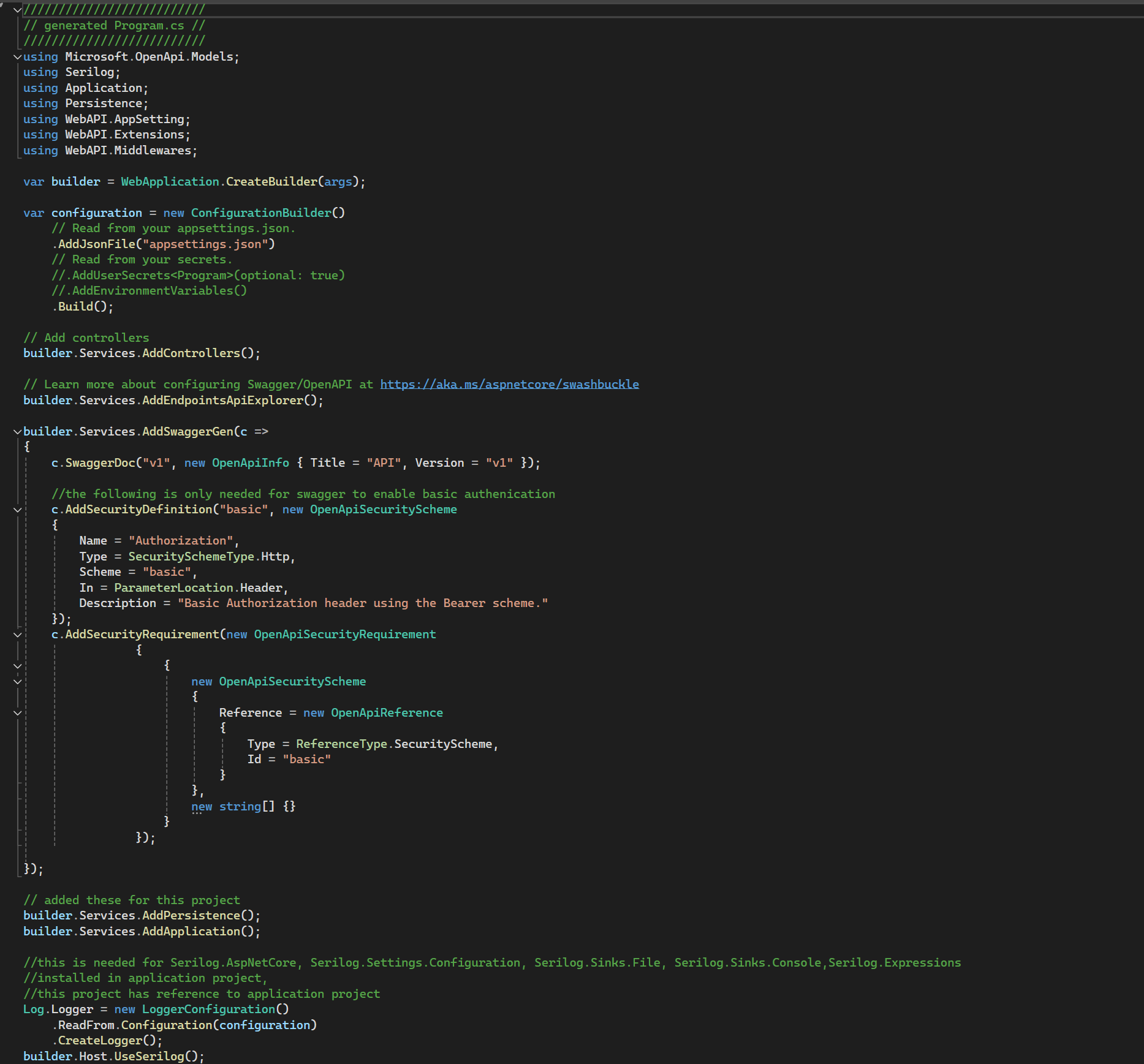Click 'ConfigurationBuilder()' type name
Viewport: 1144px width, 1064px height.
pos(268,213)
